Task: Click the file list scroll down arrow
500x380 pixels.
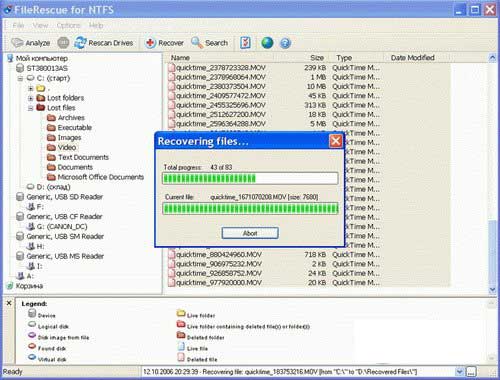Action: (492, 290)
